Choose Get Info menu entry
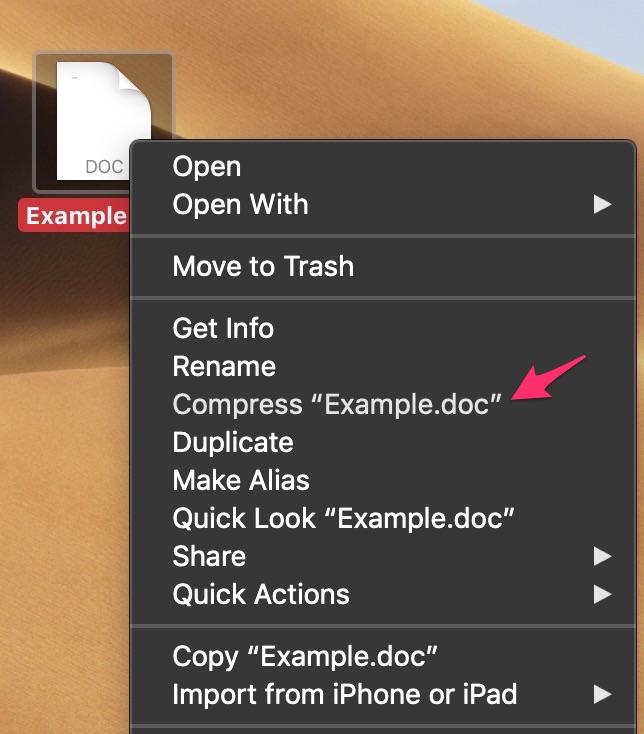 (x=382, y=328)
